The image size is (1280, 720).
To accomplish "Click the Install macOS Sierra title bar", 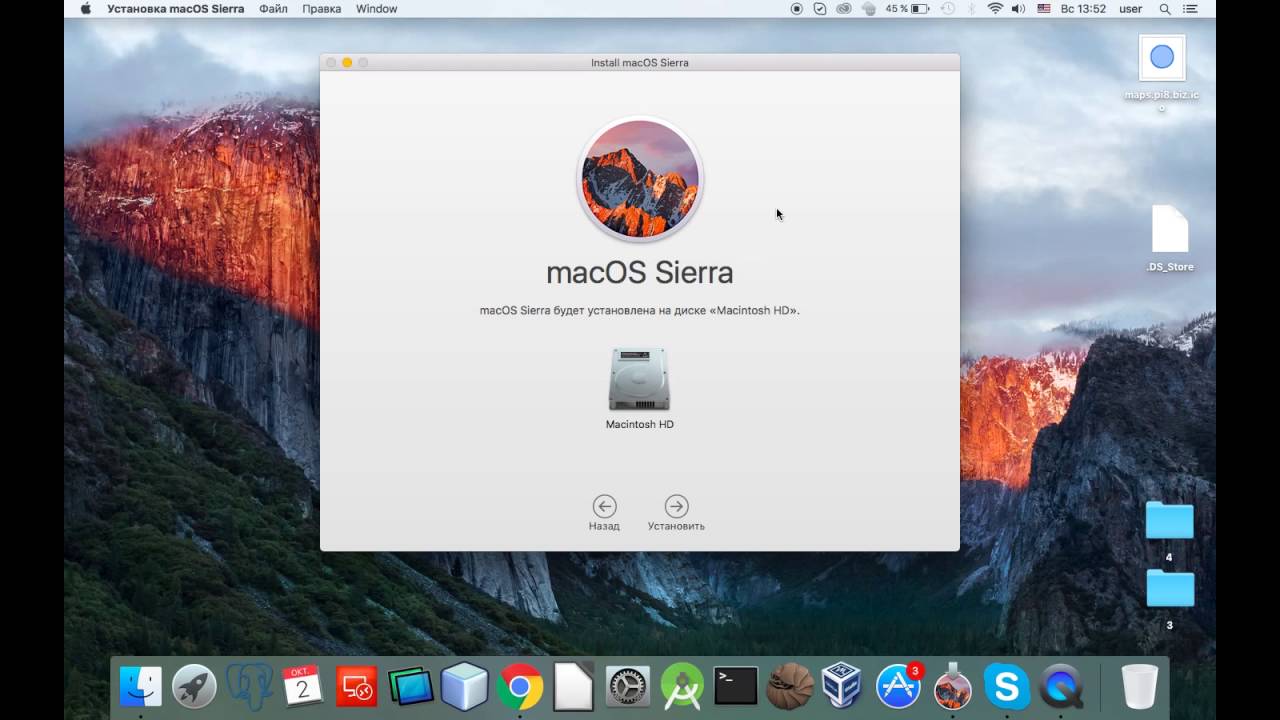I will pos(640,62).
